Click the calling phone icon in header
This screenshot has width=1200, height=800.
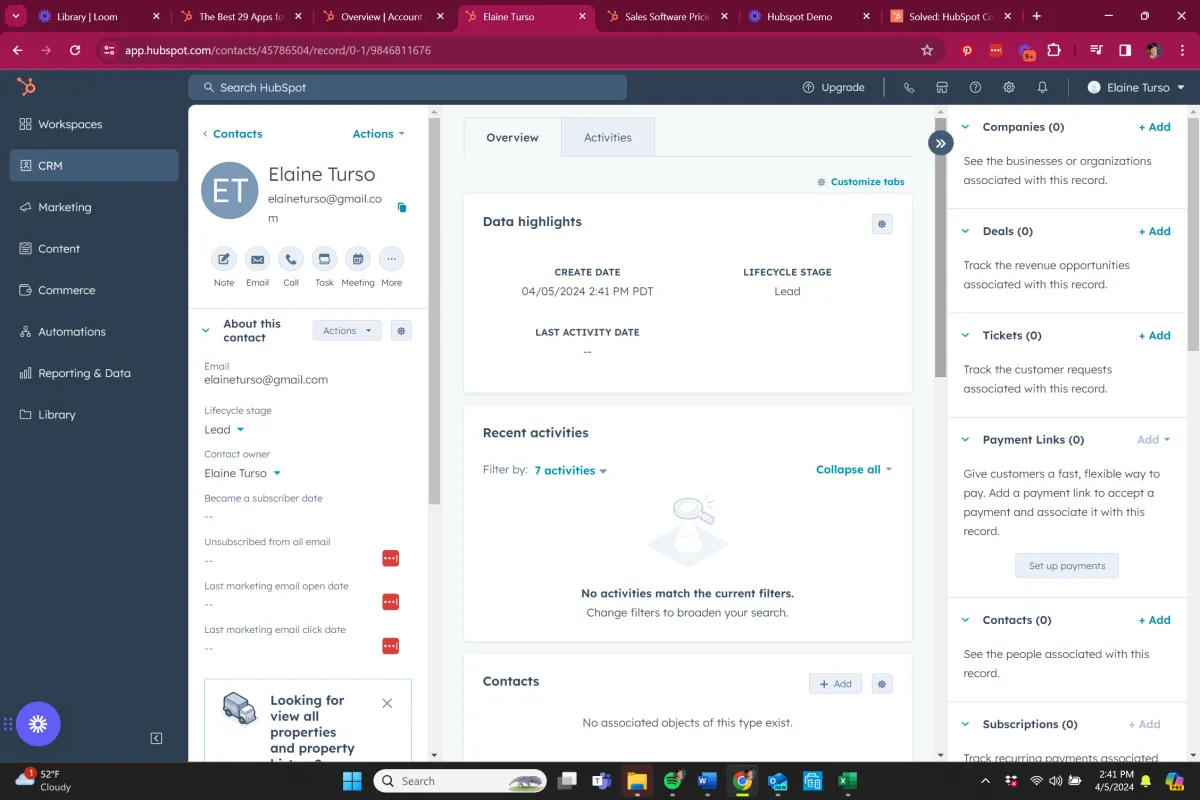tap(909, 87)
